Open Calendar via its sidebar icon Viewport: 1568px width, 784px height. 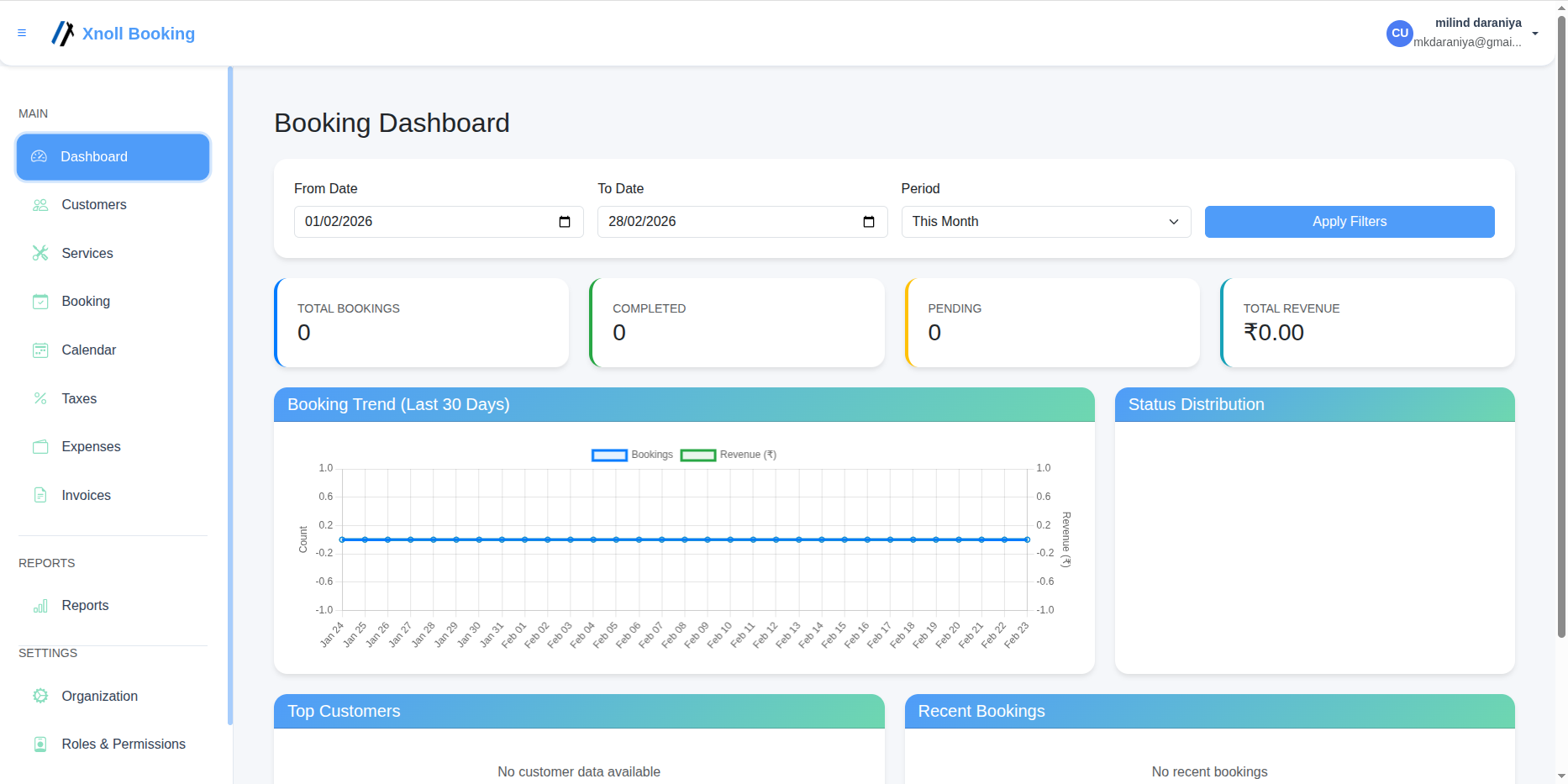(x=40, y=350)
